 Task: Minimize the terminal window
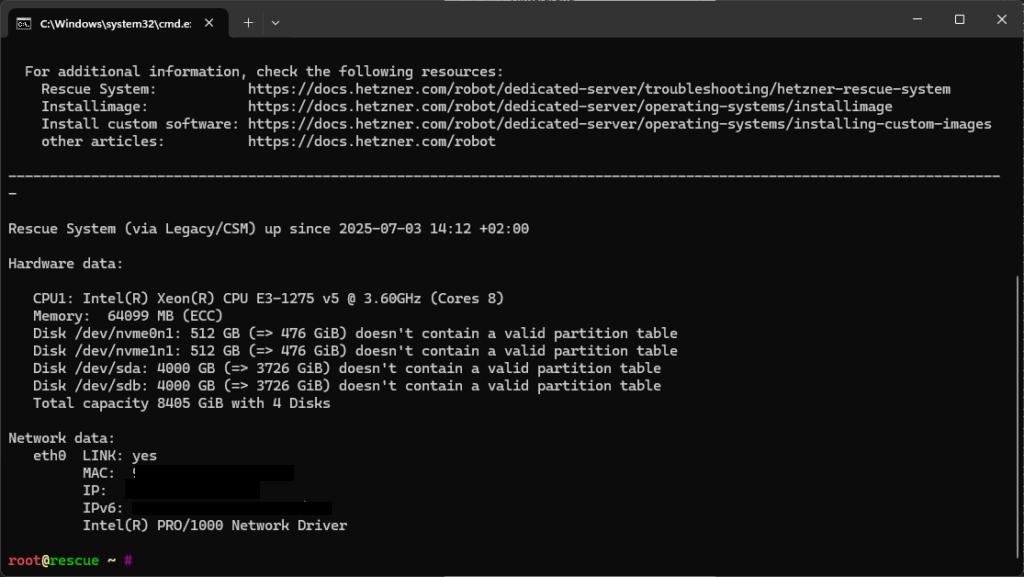tap(918, 19)
